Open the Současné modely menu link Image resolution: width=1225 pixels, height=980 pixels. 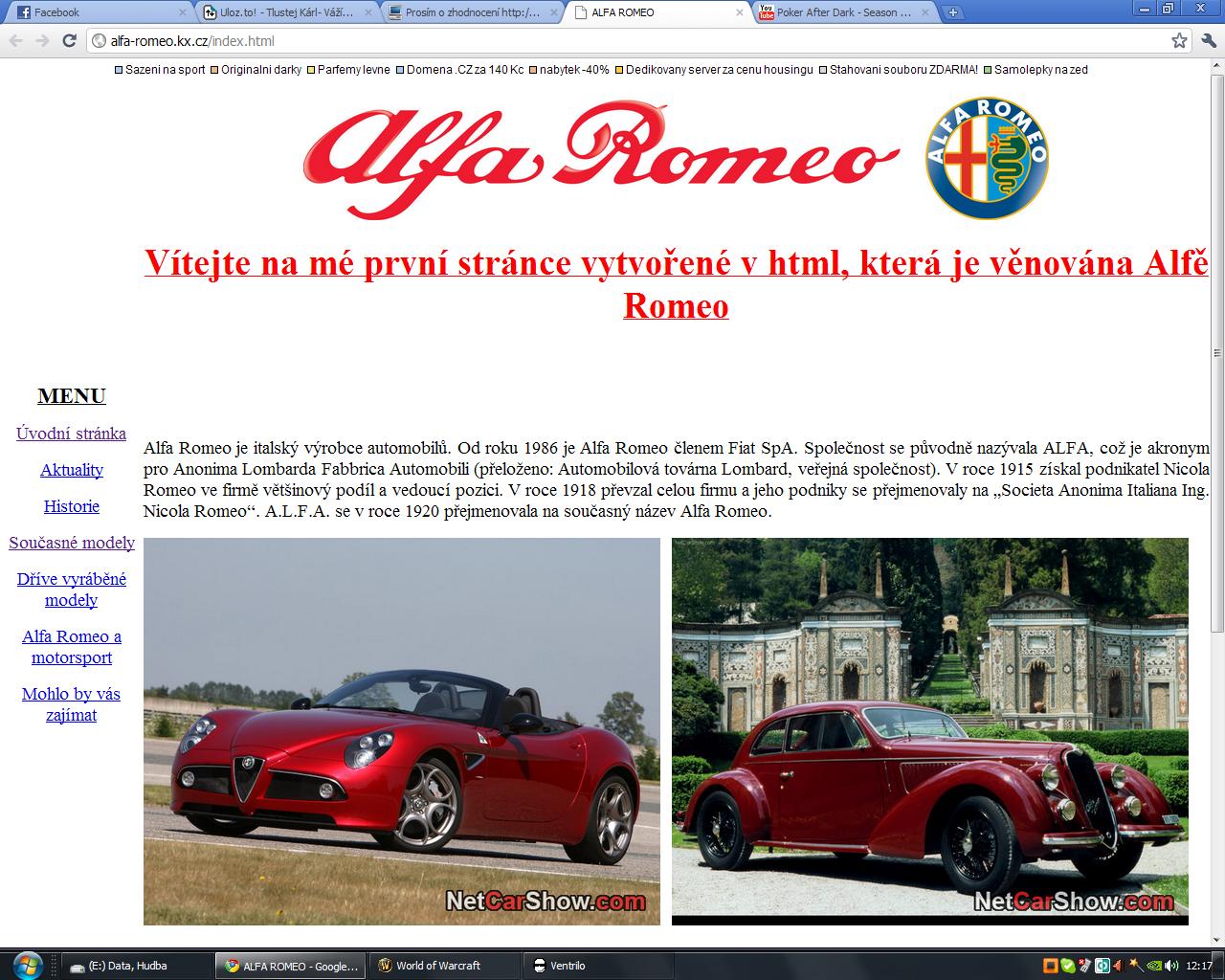72,543
